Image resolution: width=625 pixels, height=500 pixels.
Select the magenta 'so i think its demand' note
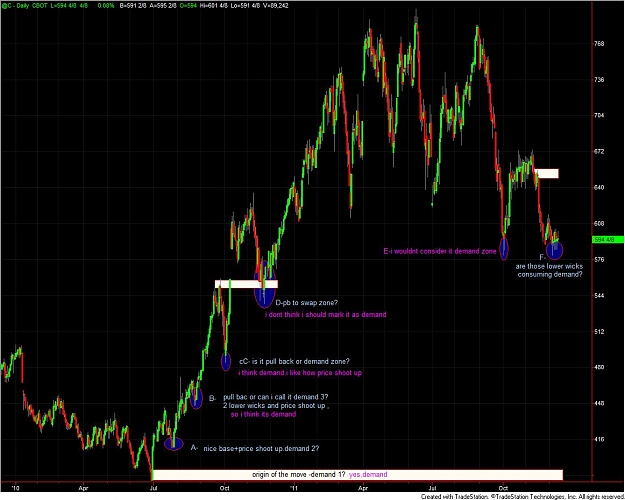pos(263,414)
